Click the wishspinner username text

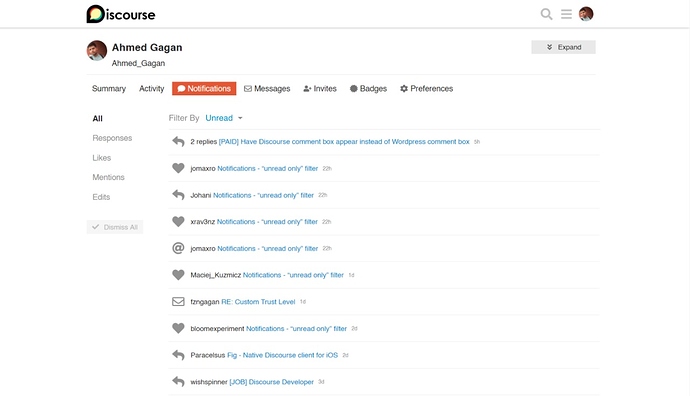(x=209, y=382)
